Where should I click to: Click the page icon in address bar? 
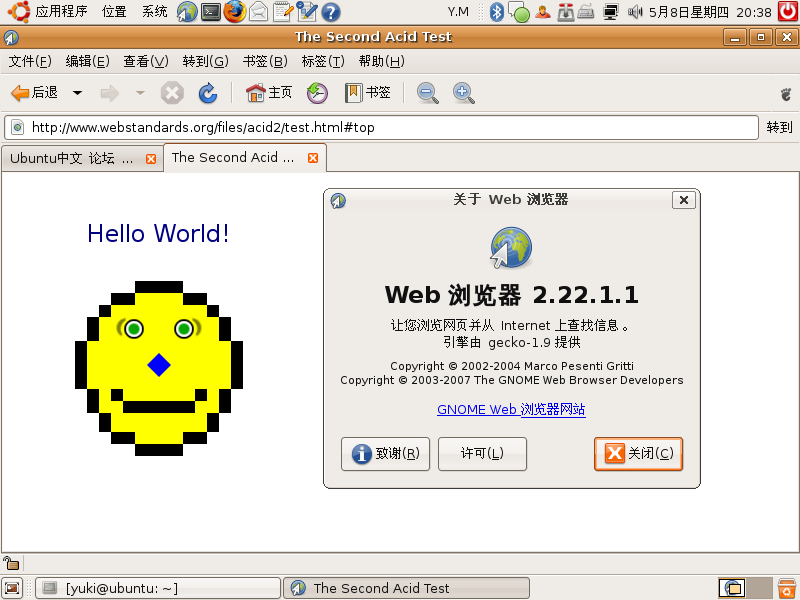(x=17, y=127)
